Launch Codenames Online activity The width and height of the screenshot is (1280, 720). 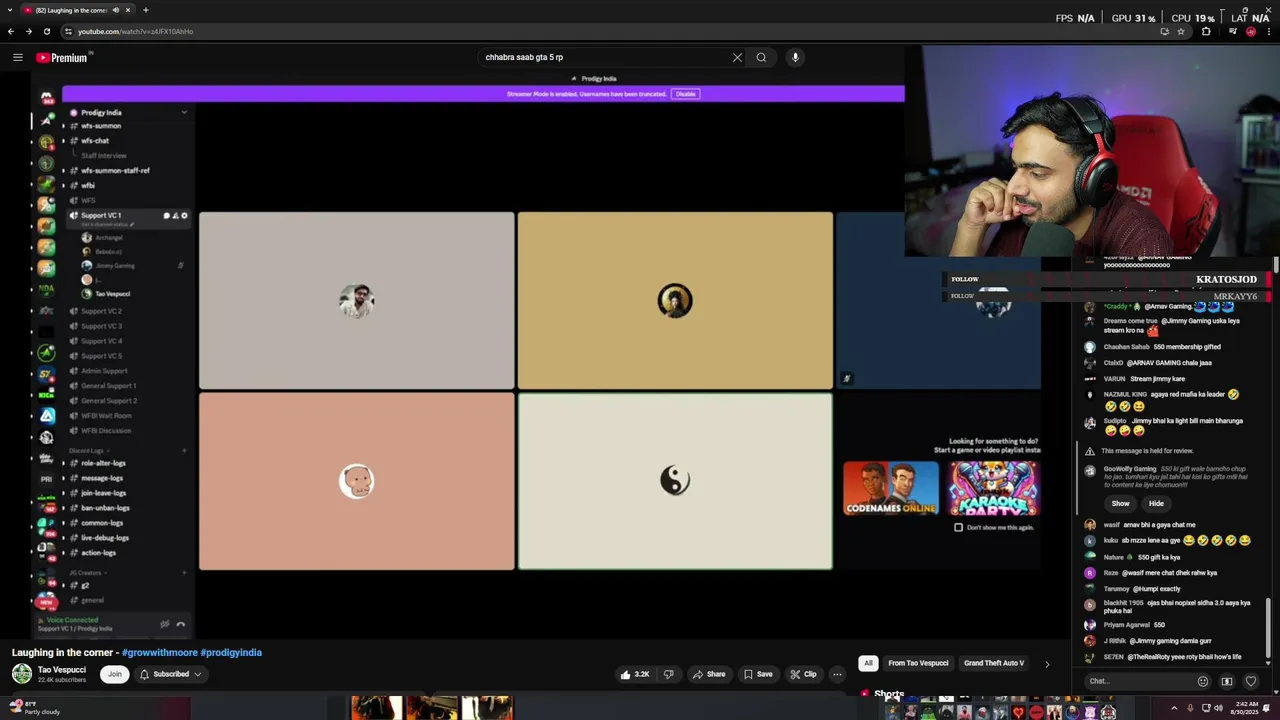pos(891,488)
